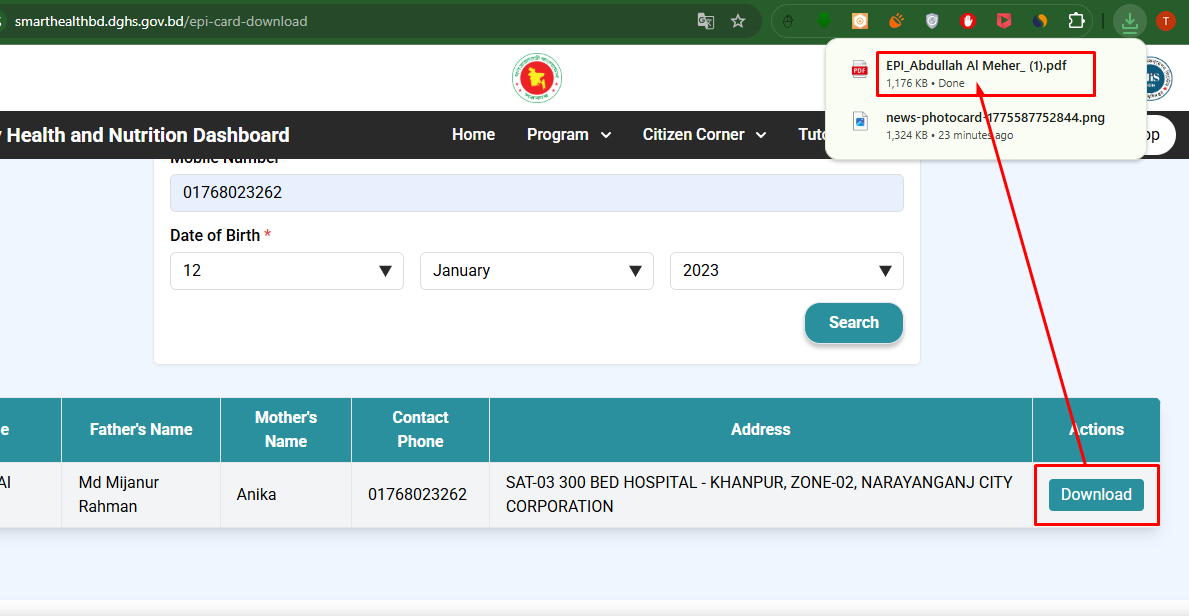Image resolution: width=1189 pixels, height=616 pixels.
Task: Open the browser Downloads tray icon
Action: pyautogui.click(x=1130, y=20)
